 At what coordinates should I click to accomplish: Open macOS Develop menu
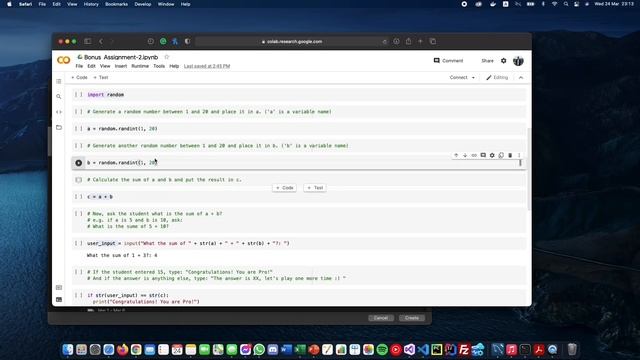[142, 4]
